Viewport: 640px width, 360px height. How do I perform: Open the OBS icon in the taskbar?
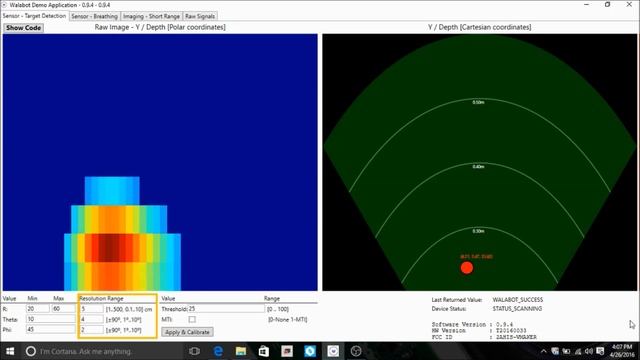click(x=356, y=351)
